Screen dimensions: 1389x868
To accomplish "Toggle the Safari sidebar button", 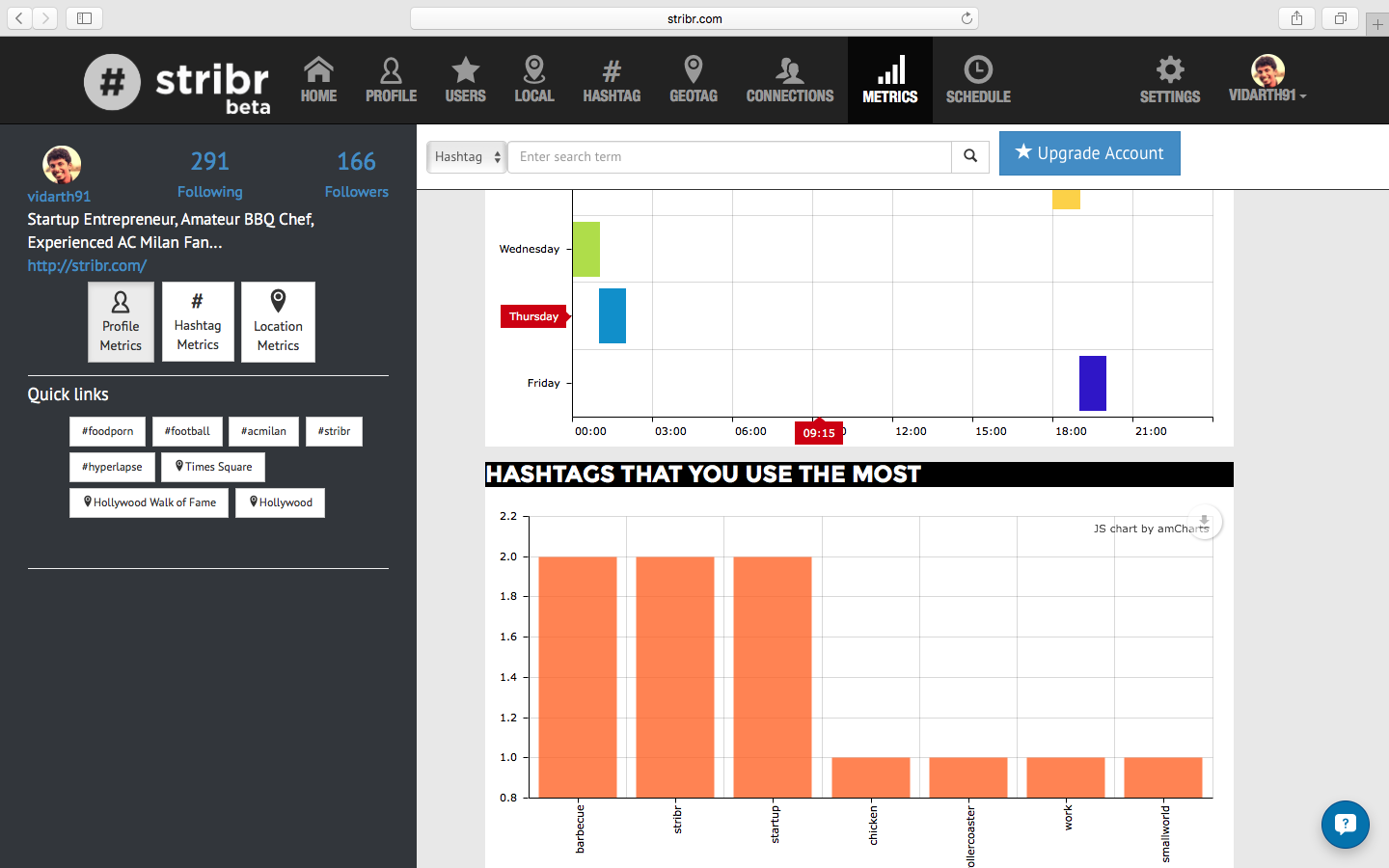I will (84, 18).
